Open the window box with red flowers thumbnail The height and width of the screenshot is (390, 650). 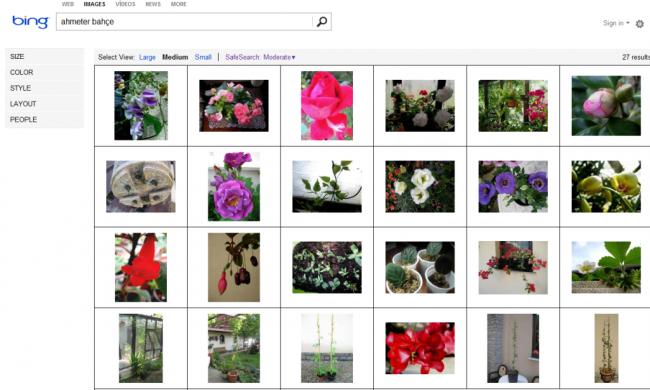(513, 267)
